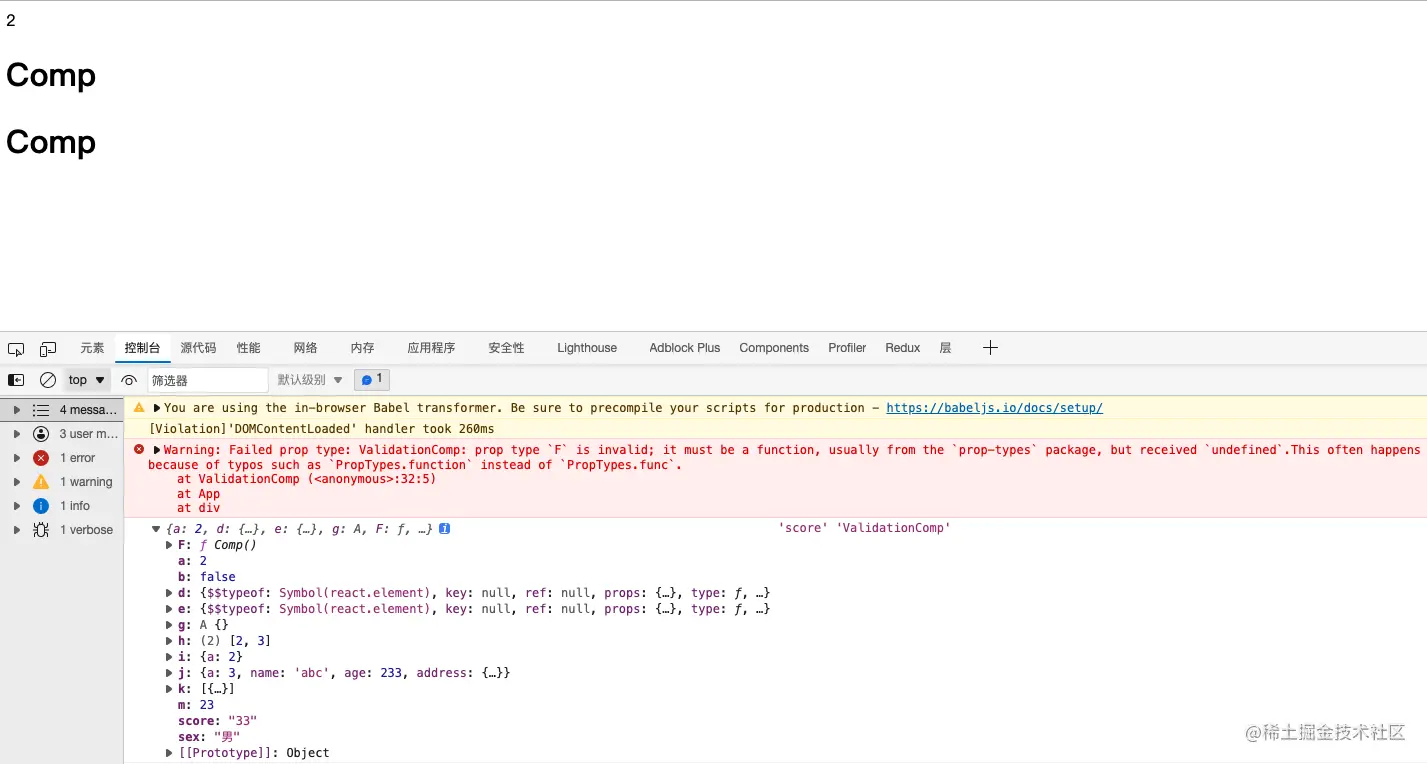Click the 'score' 'ValidationComp' log text

[x=865, y=528]
